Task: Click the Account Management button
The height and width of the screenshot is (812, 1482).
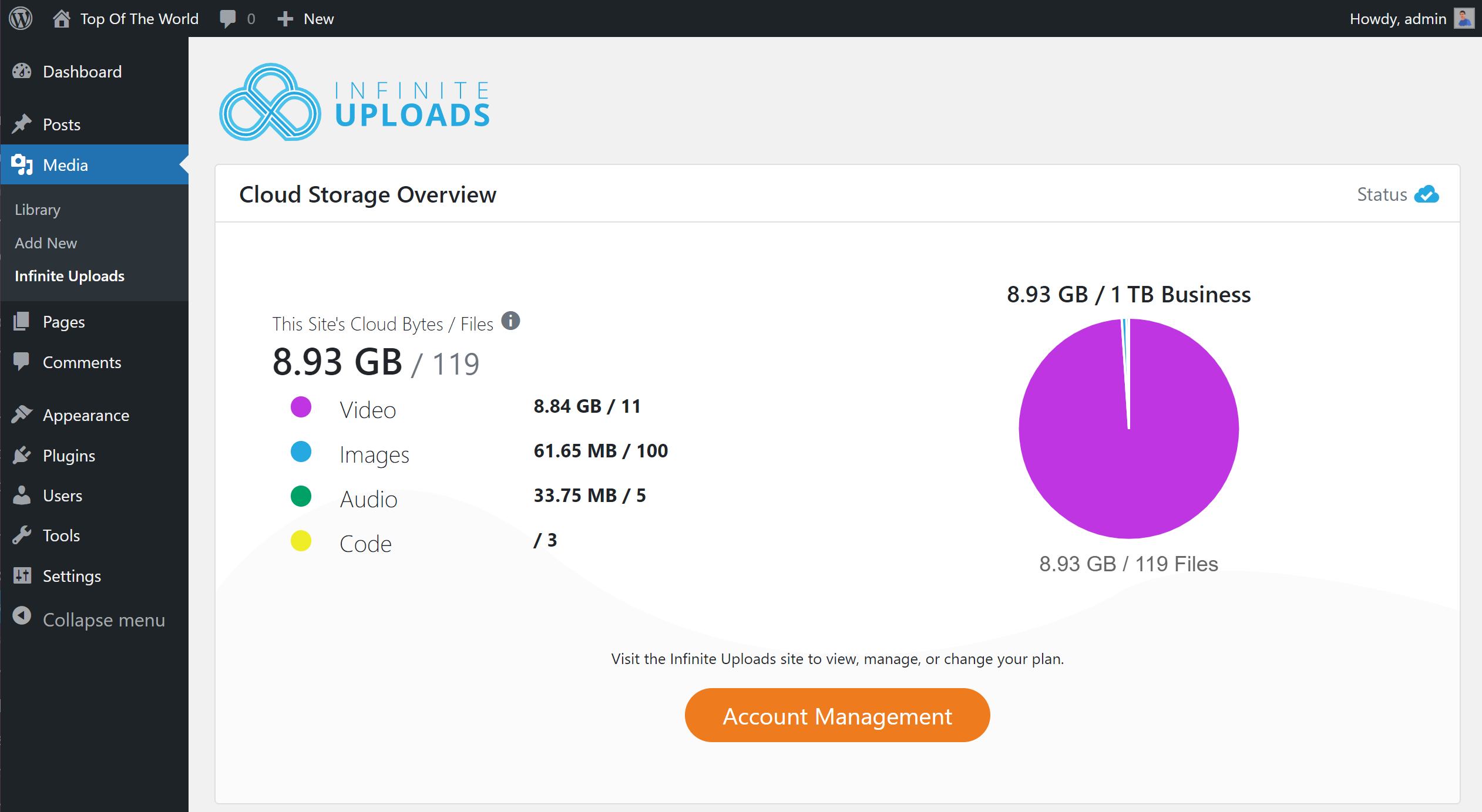Action: (x=837, y=715)
